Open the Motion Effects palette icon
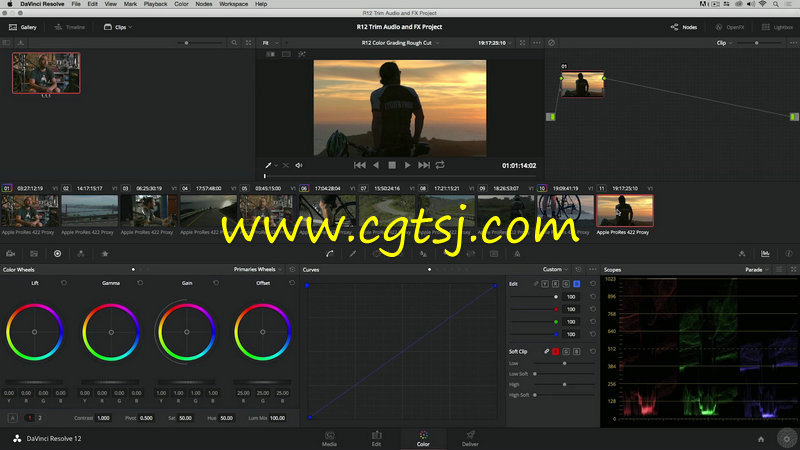Screen dimensions: 800x450 point(105,254)
